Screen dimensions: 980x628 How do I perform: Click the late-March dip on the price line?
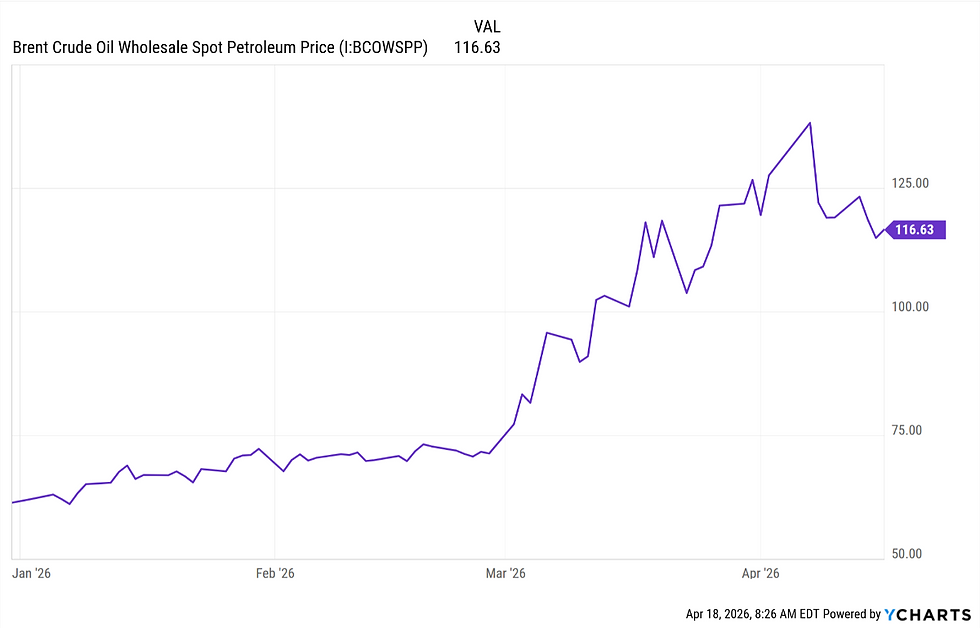point(686,292)
